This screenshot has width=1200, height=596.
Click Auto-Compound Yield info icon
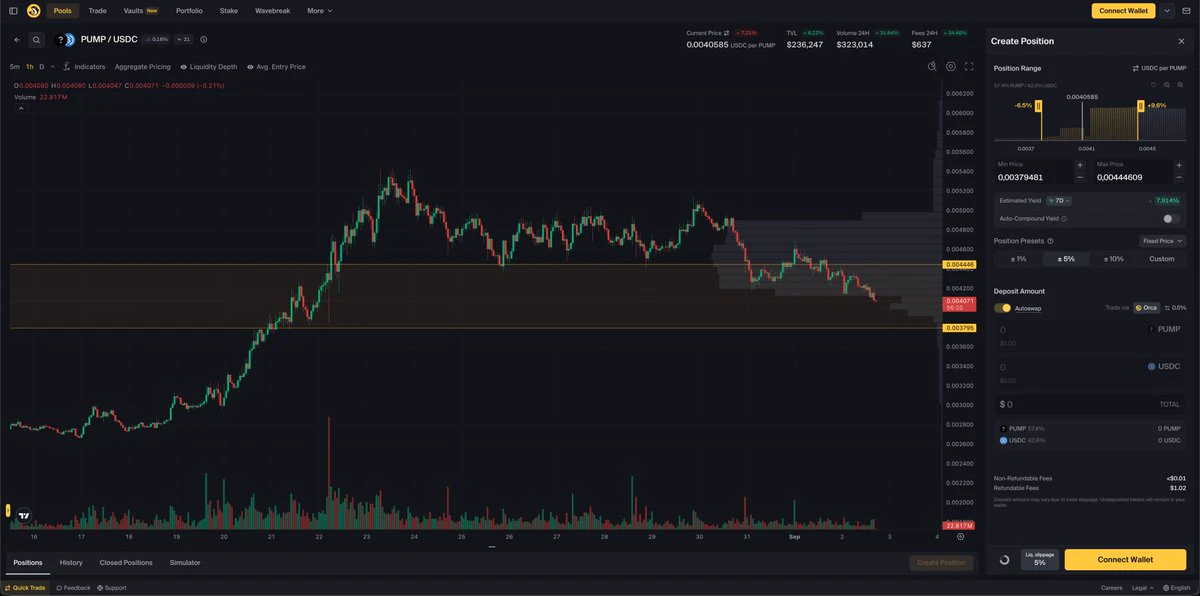1064,218
